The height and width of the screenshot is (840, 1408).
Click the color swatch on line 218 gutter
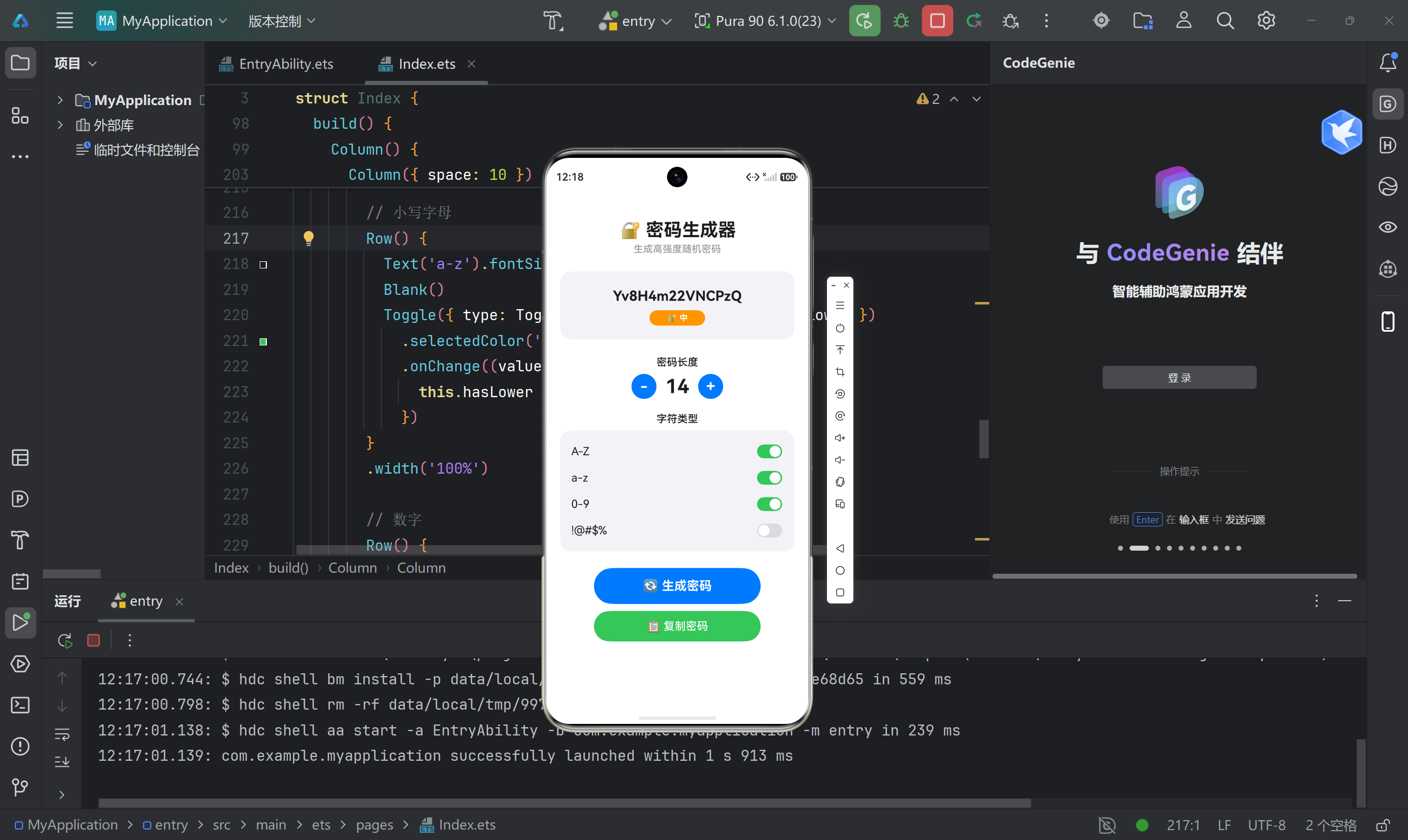pyautogui.click(x=263, y=265)
